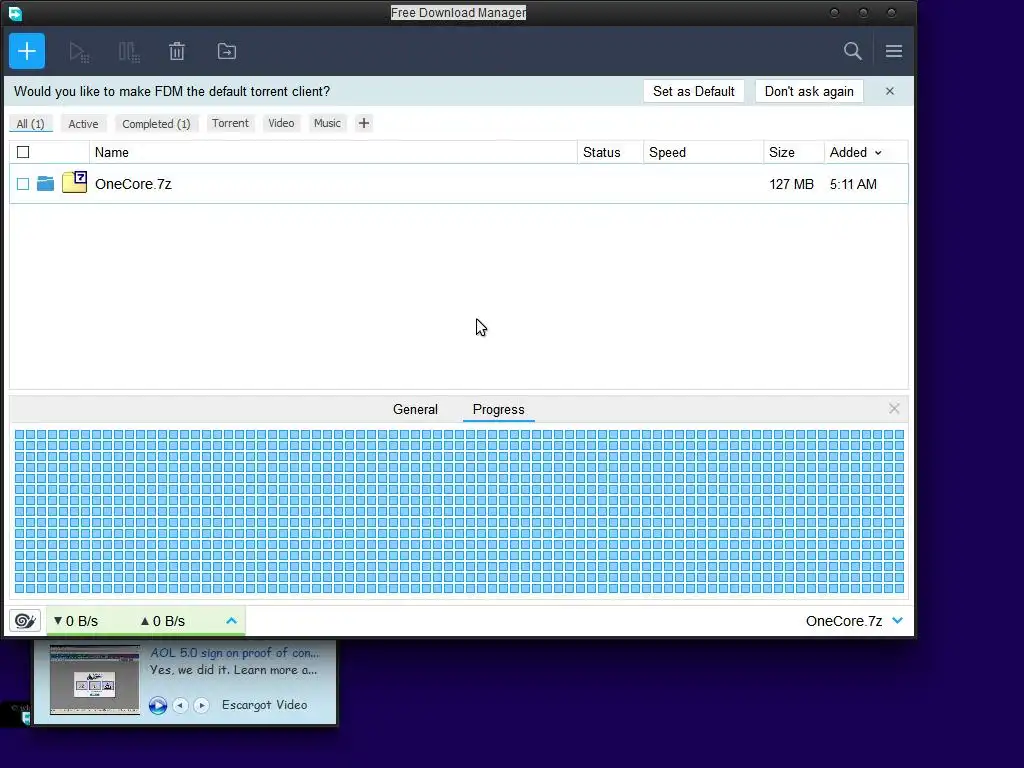Sort by Size column header
This screenshot has width=1024, height=768.
(793, 152)
